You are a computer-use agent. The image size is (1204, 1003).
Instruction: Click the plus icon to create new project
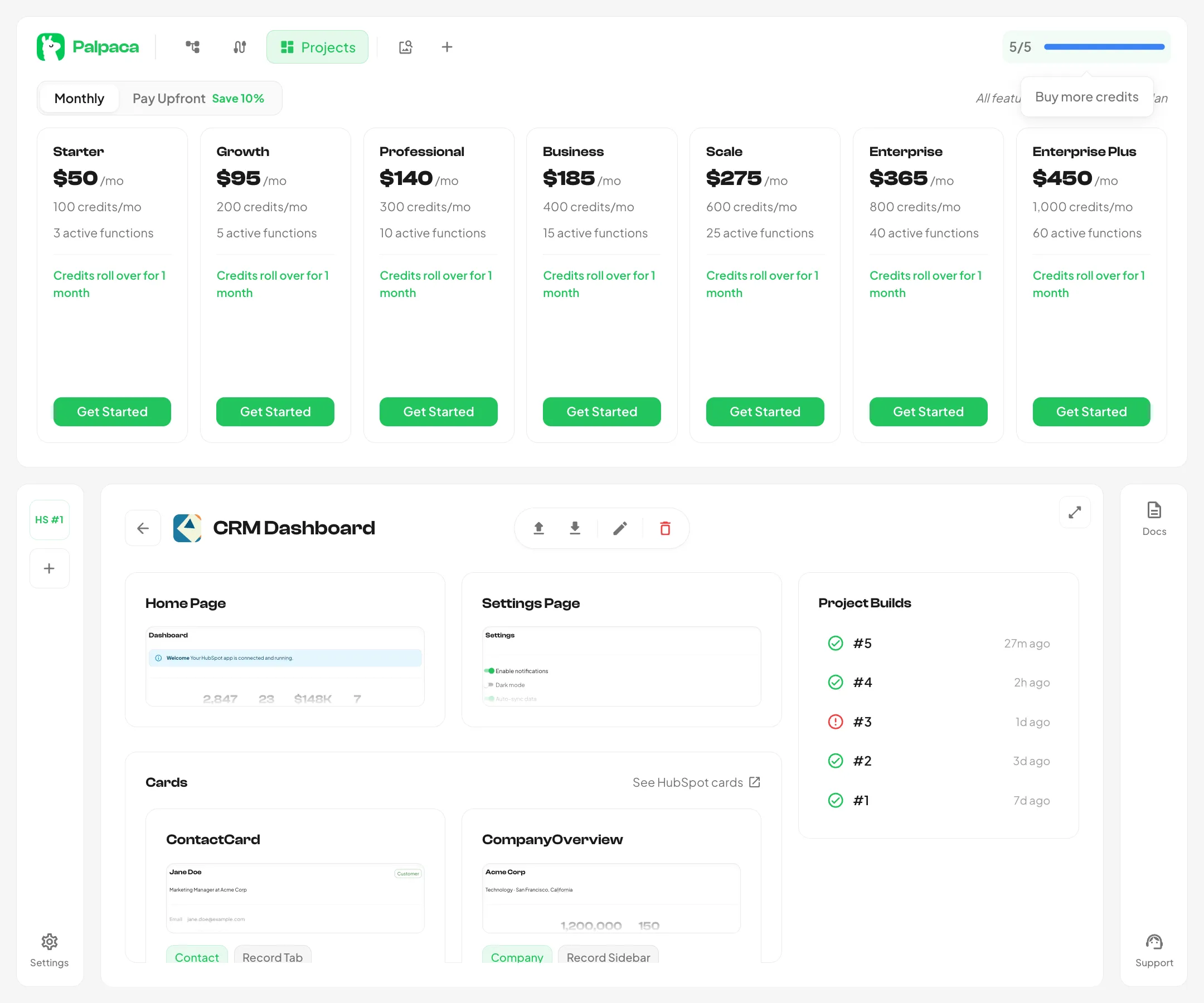pyautogui.click(x=446, y=47)
